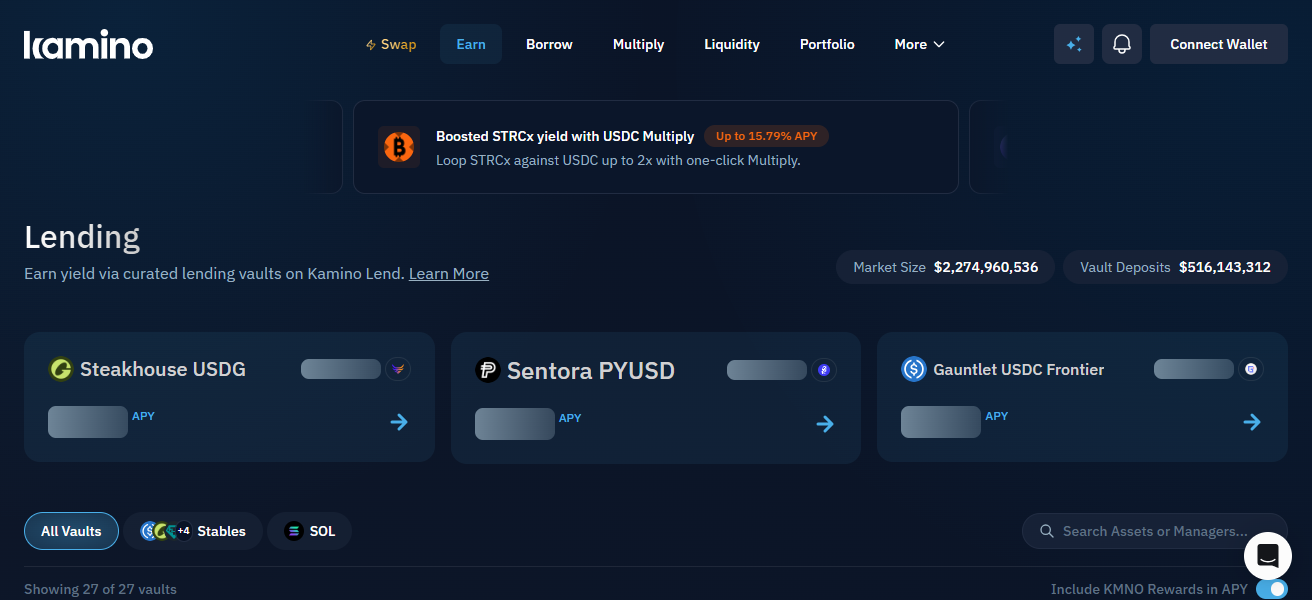Image resolution: width=1312 pixels, height=600 pixels.
Task: Click the Up to 15.79% APY badge
Action: (x=766, y=136)
